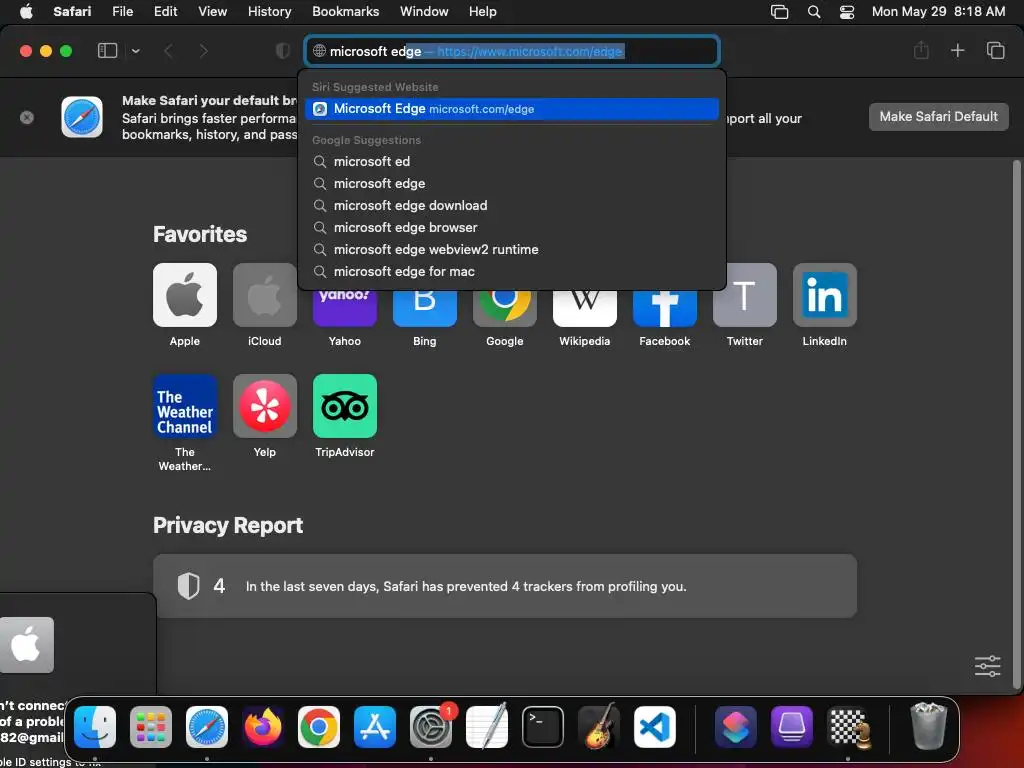Open the Bing favorite
Viewport: 1024px width, 768px height.
point(424,307)
